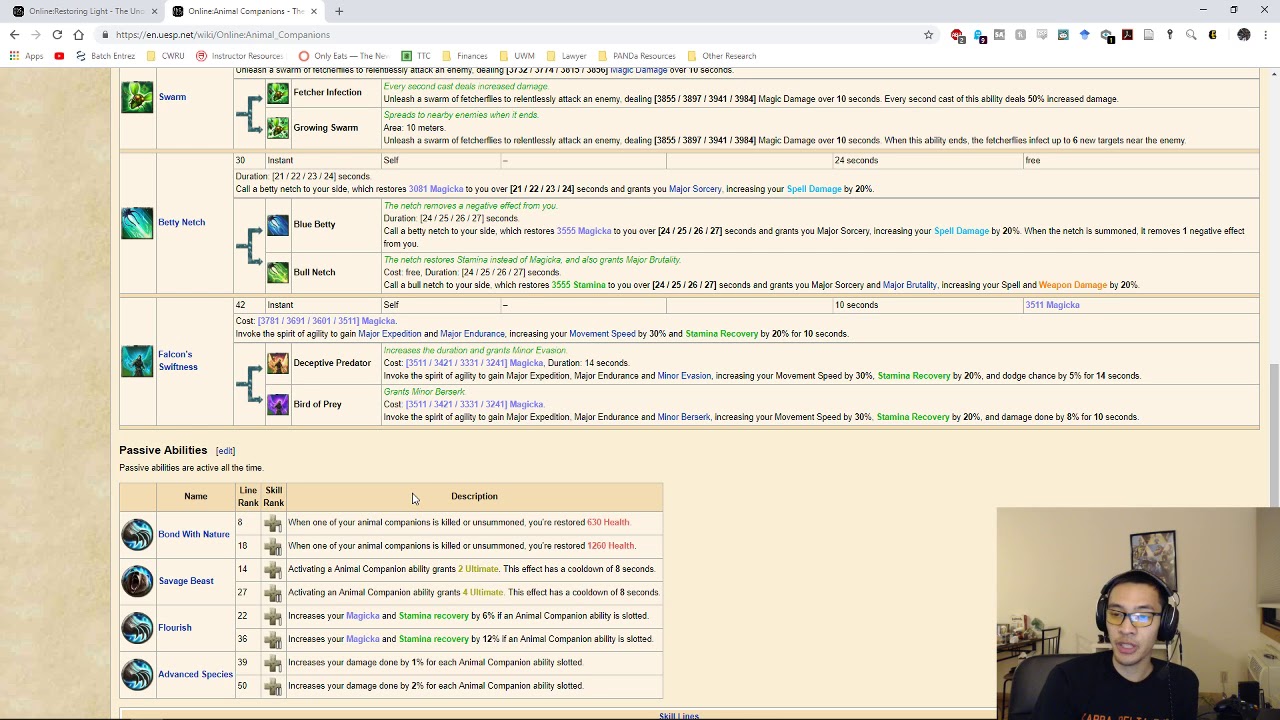Image resolution: width=1280 pixels, height=720 pixels.
Task: Open the Finances bookmark folder
Action: tap(465, 56)
